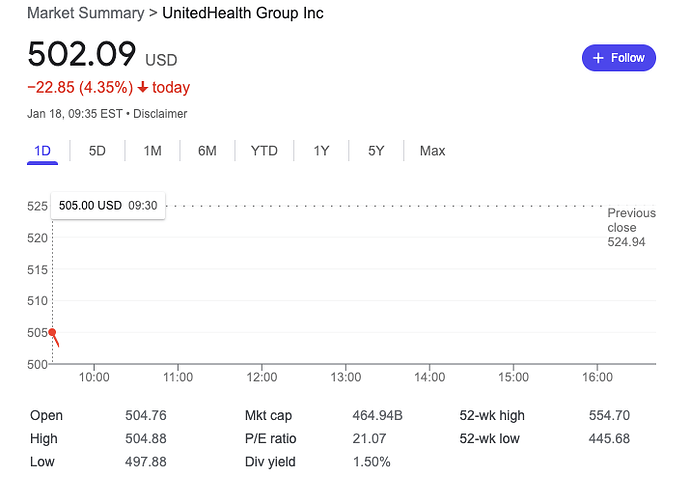Click the 502.09 current stock price
The image size is (690, 477).
(x=82, y=54)
